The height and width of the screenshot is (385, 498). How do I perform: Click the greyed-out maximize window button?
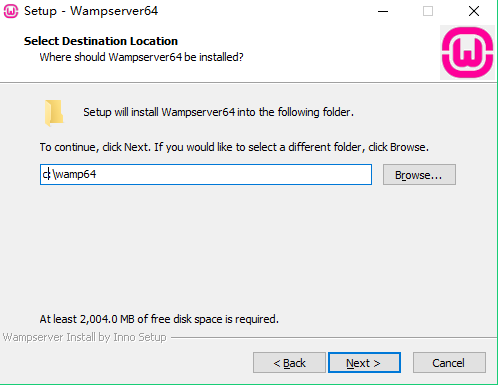[428, 11]
